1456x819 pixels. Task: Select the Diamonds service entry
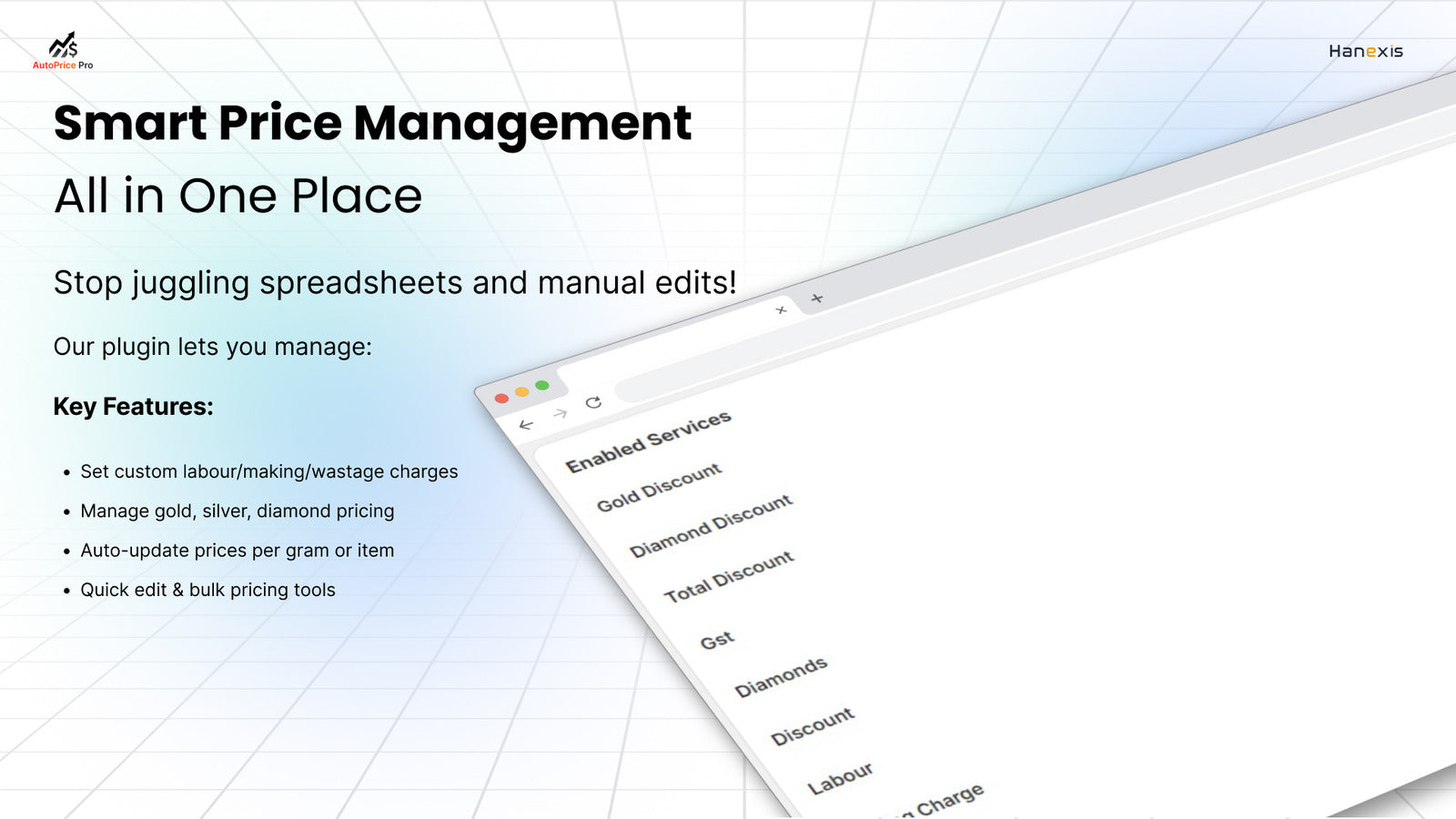click(x=781, y=677)
